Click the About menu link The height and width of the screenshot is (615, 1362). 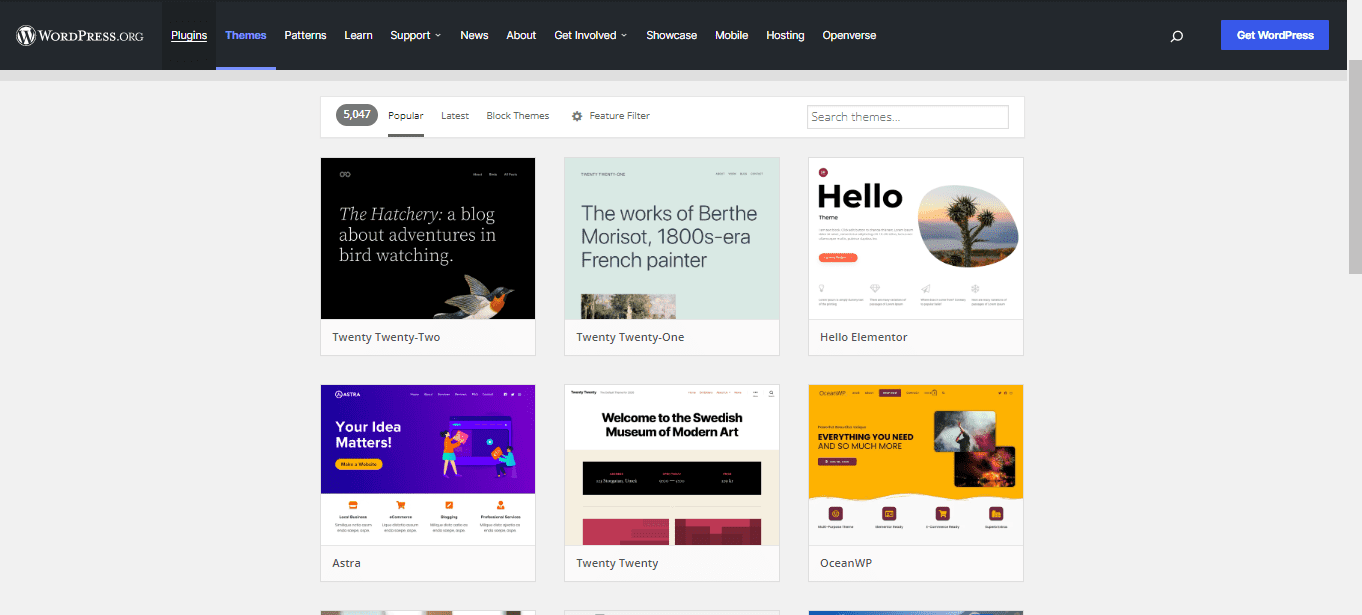tap(521, 35)
